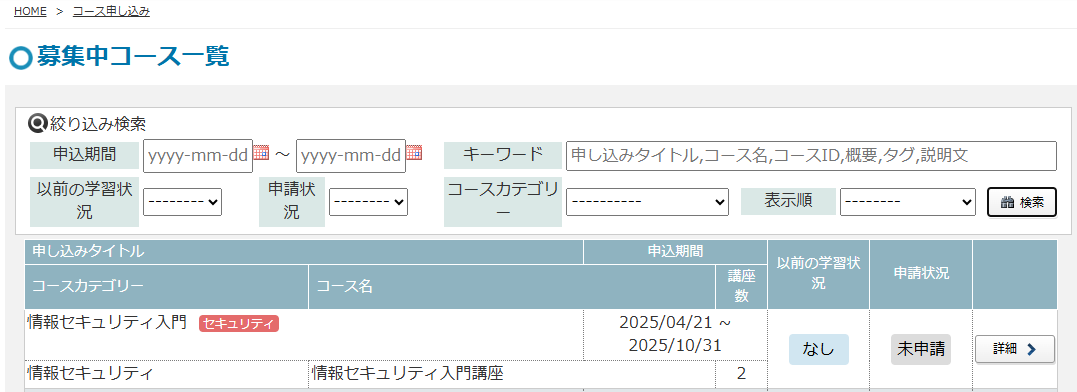Click the 詳細 details button

pyautogui.click(x=1014, y=349)
